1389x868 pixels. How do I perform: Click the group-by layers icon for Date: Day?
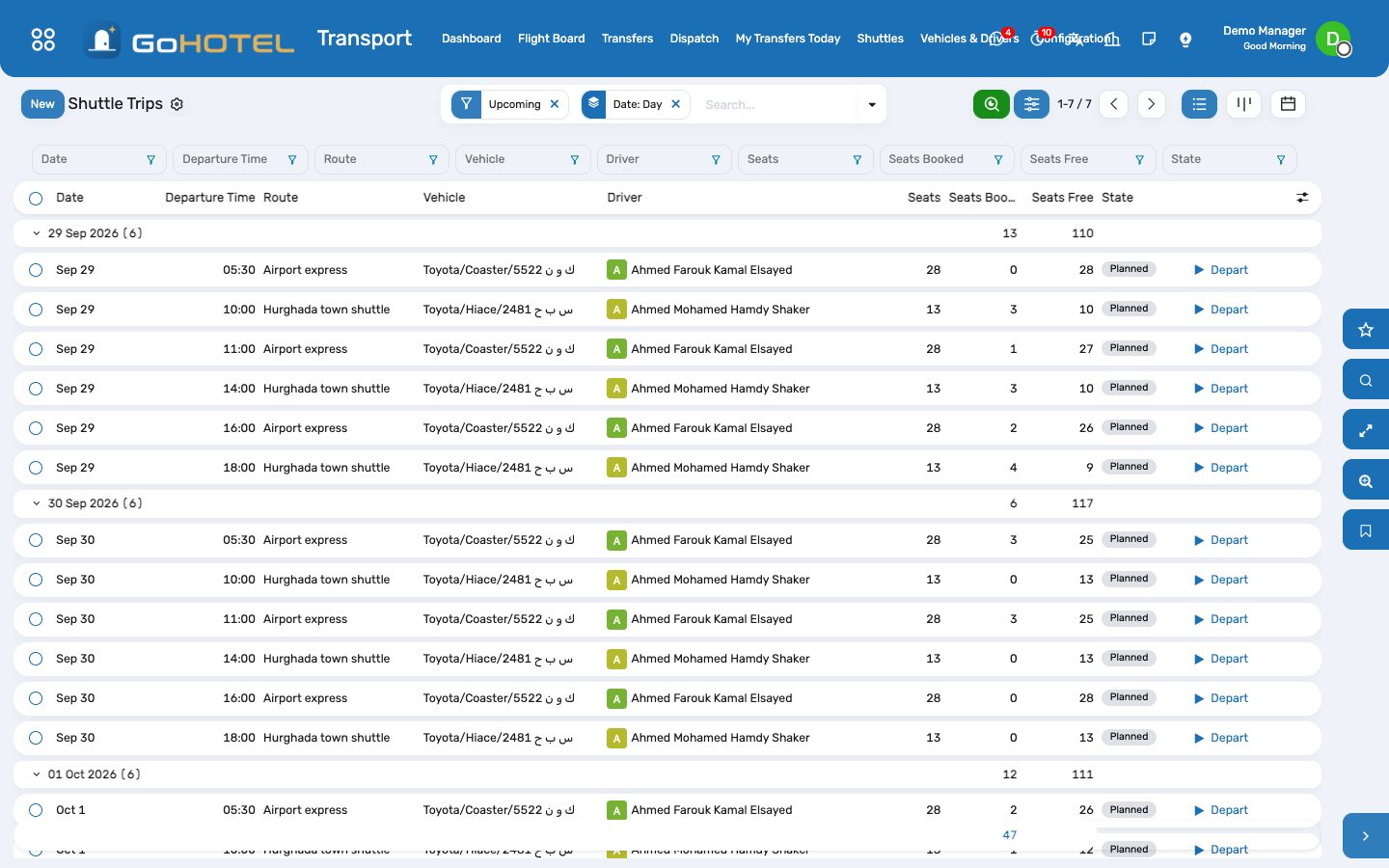pos(594,104)
